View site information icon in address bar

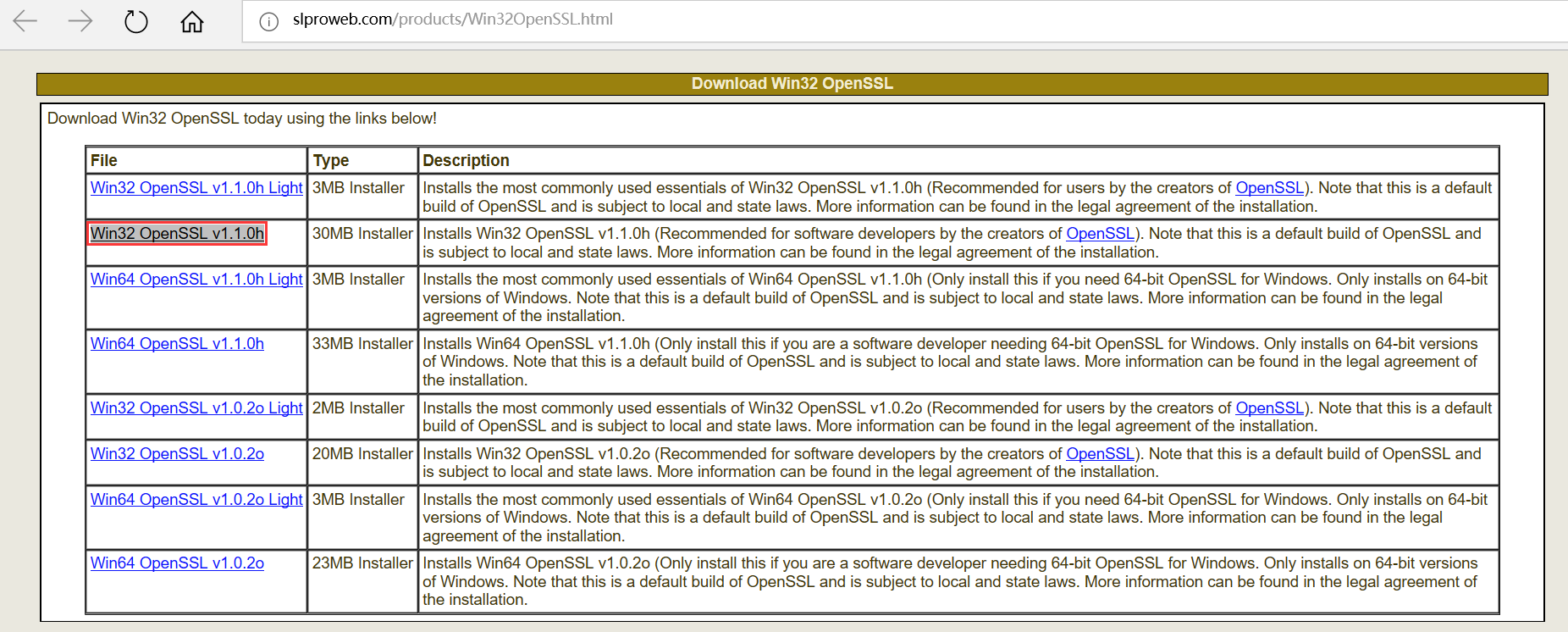[x=268, y=21]
